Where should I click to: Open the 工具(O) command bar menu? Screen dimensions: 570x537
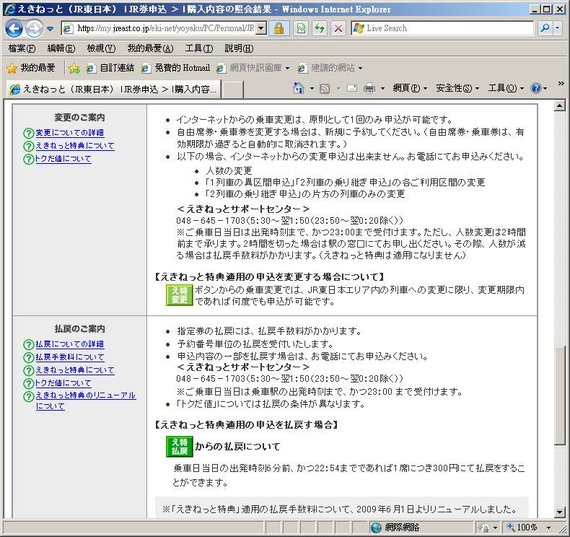click(506, 88)
